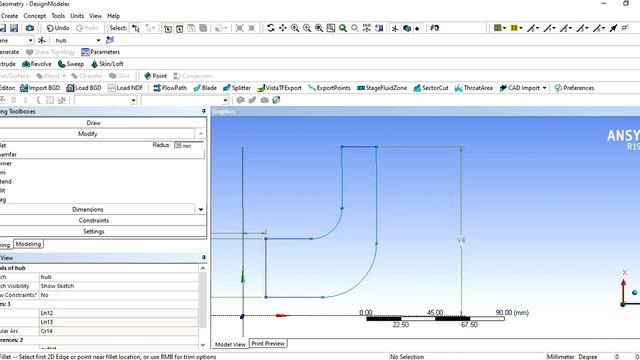Click Load BGD button
Image resolution: width=640 pixels, height=360 pixels.
(84, 88)
